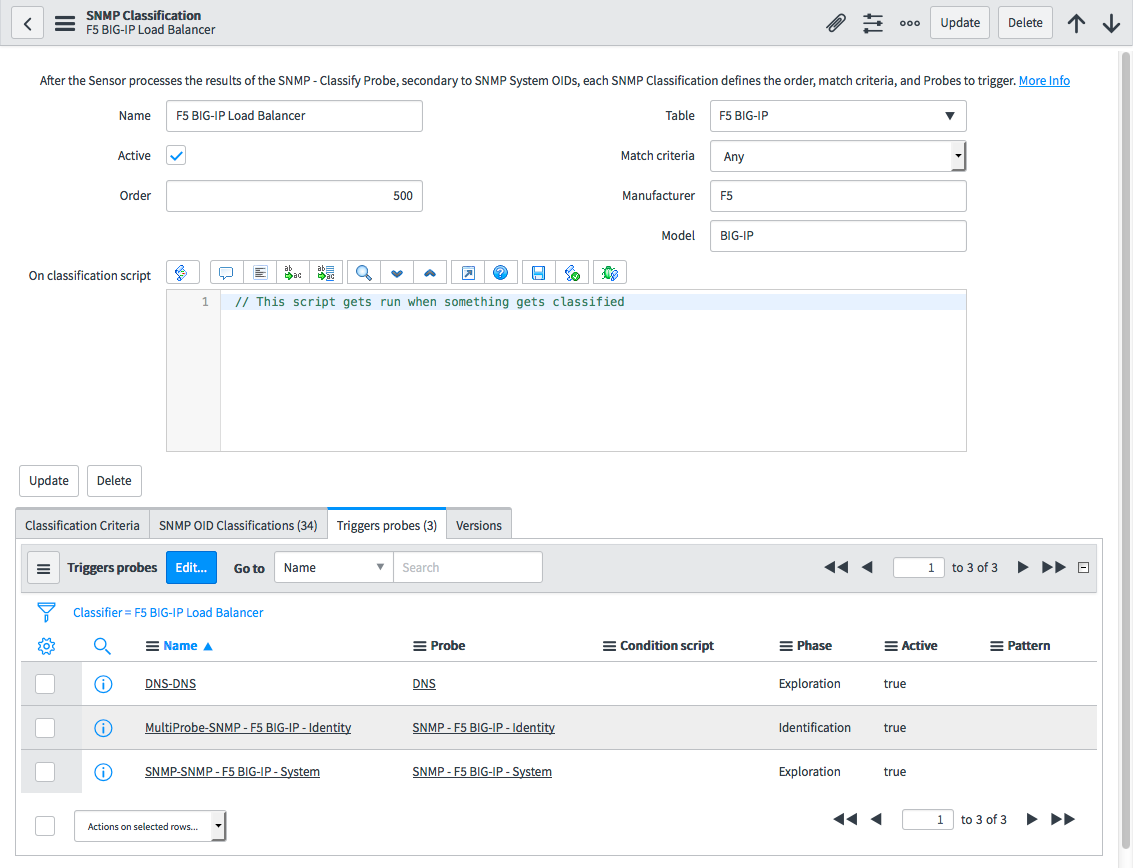
Task: Switch to Classification Criteria tab
Action: point(82,525)
